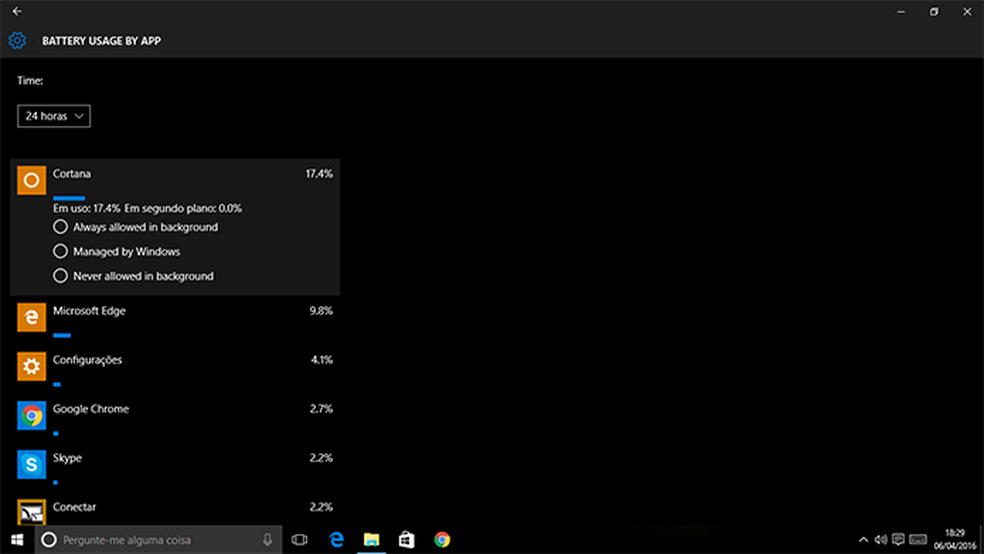Image resolution: width=984 pixels, height=554 pixels.
Task: Click Cortana's 17.4% usage value
Action: [319, 174]
